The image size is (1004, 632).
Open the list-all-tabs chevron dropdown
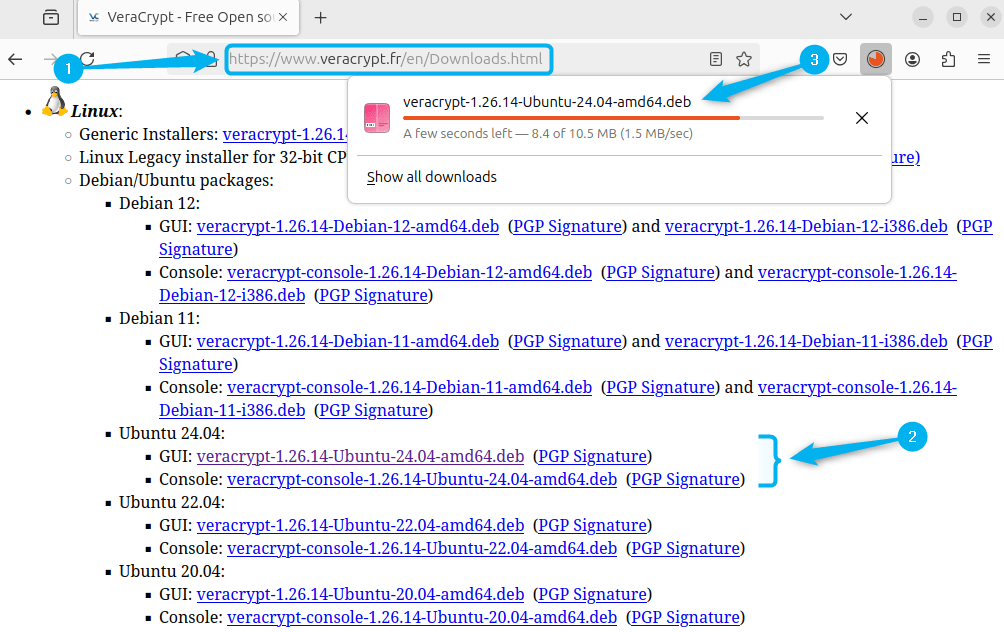846,18
